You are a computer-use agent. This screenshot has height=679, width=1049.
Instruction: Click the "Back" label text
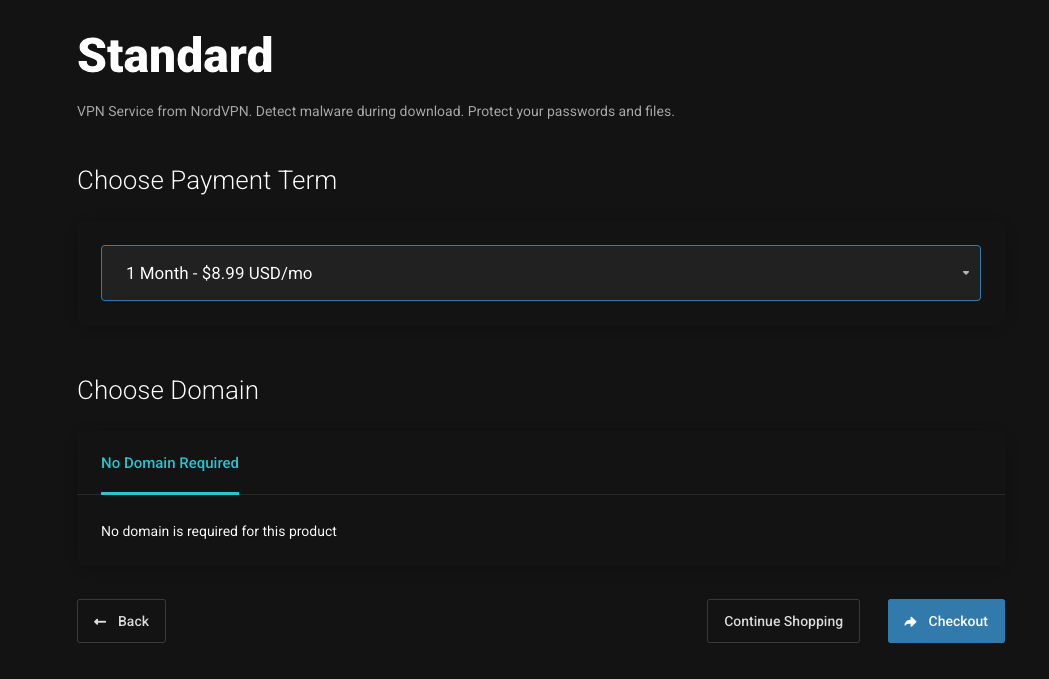133,621
